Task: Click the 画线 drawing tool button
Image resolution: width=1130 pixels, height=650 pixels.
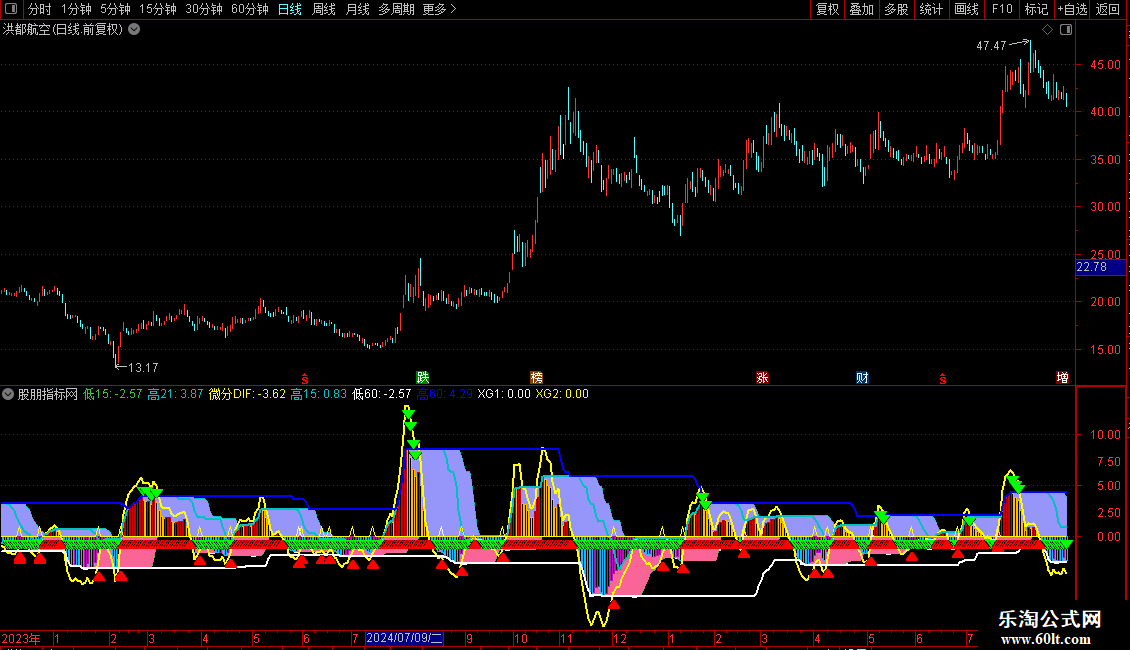Action: point(966,9)
